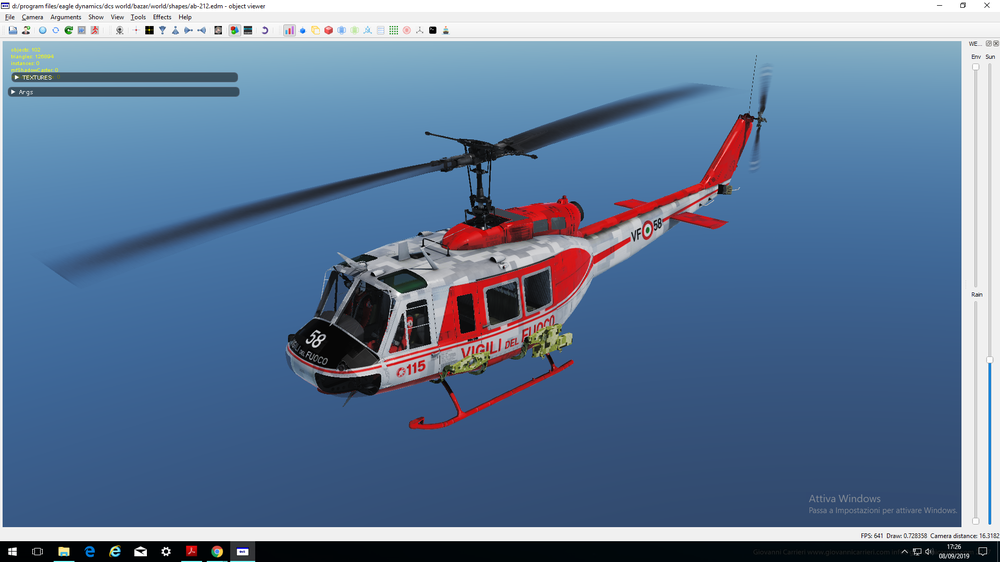
Task: Open the View menu
Action: pyautogui.click(x=117, y=17)
